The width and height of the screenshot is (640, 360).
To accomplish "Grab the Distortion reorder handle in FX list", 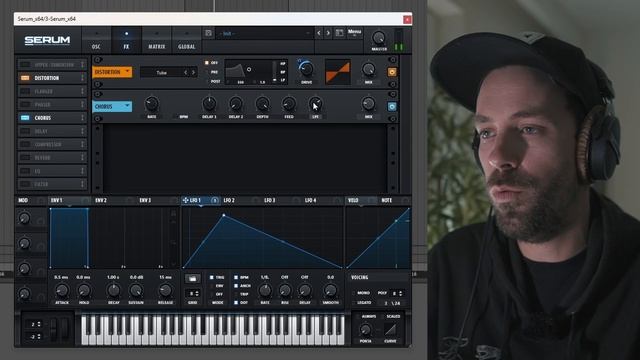I will click(82, 78).
